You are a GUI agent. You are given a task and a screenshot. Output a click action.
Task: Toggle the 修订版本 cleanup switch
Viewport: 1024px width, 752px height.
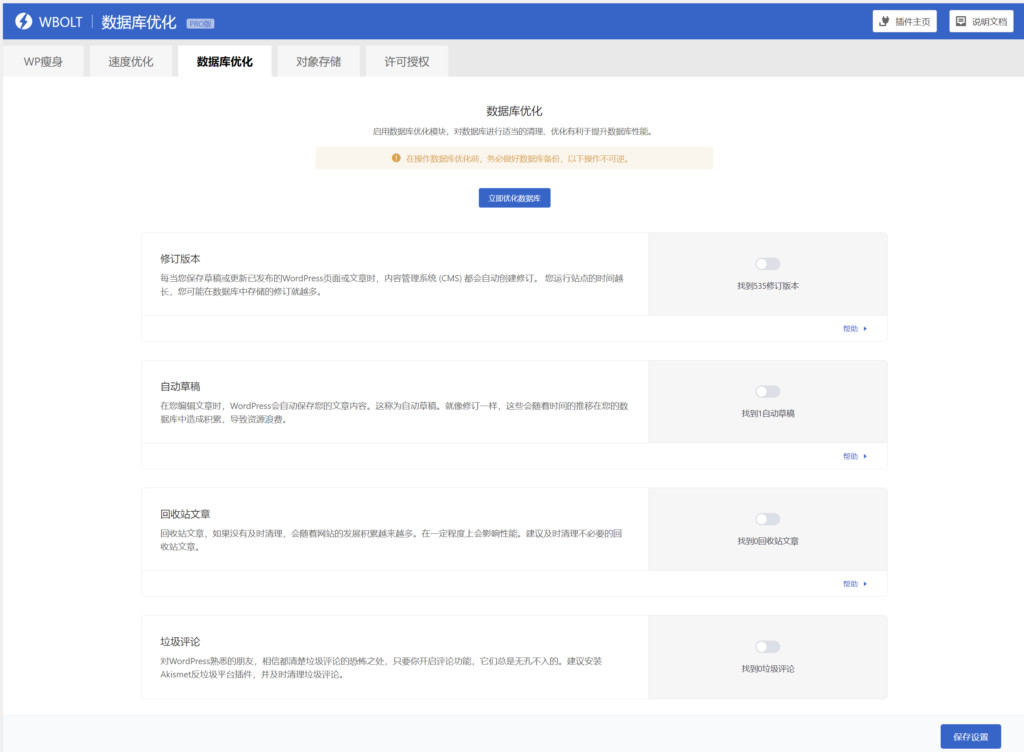(x=767, y=264)
